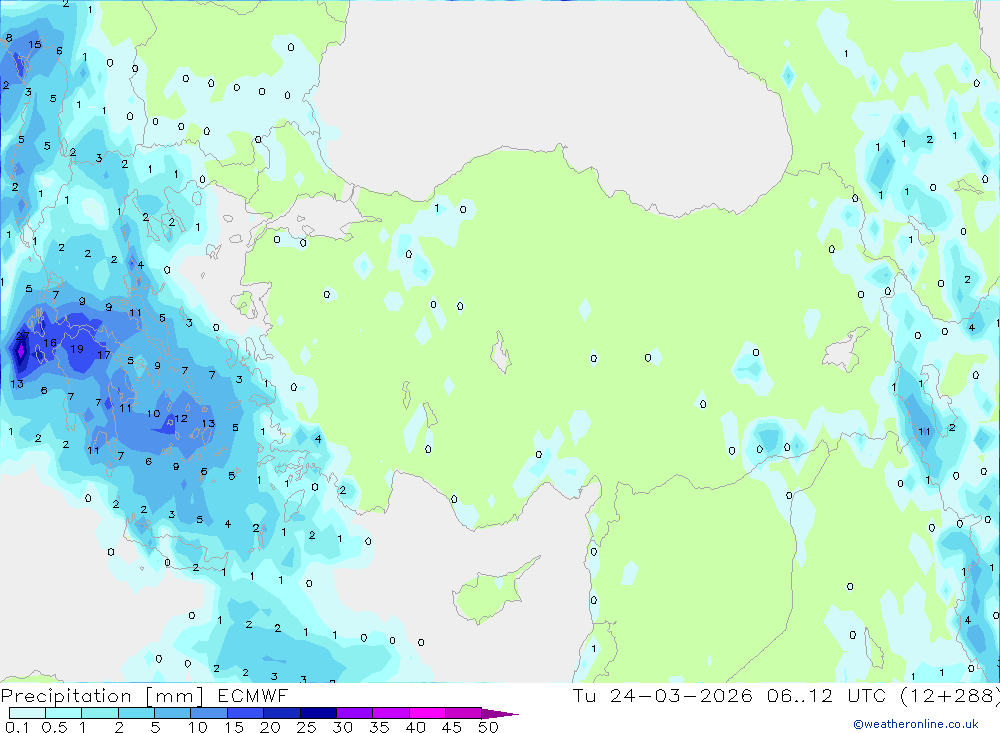Click the 'Precipitation [mm]' title text
The height and width of the screenshot is (733, 1000).
click(x=102, y=696)
